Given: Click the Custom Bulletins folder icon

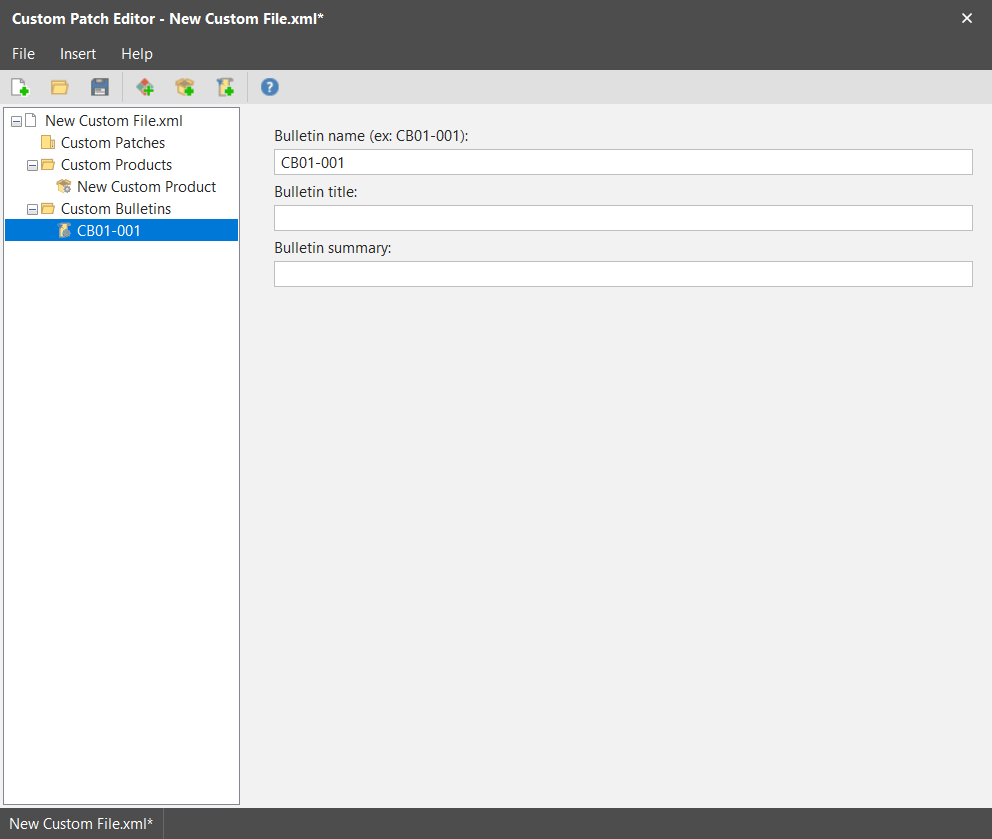Looking at the screenshot, I should click(47, 209).
